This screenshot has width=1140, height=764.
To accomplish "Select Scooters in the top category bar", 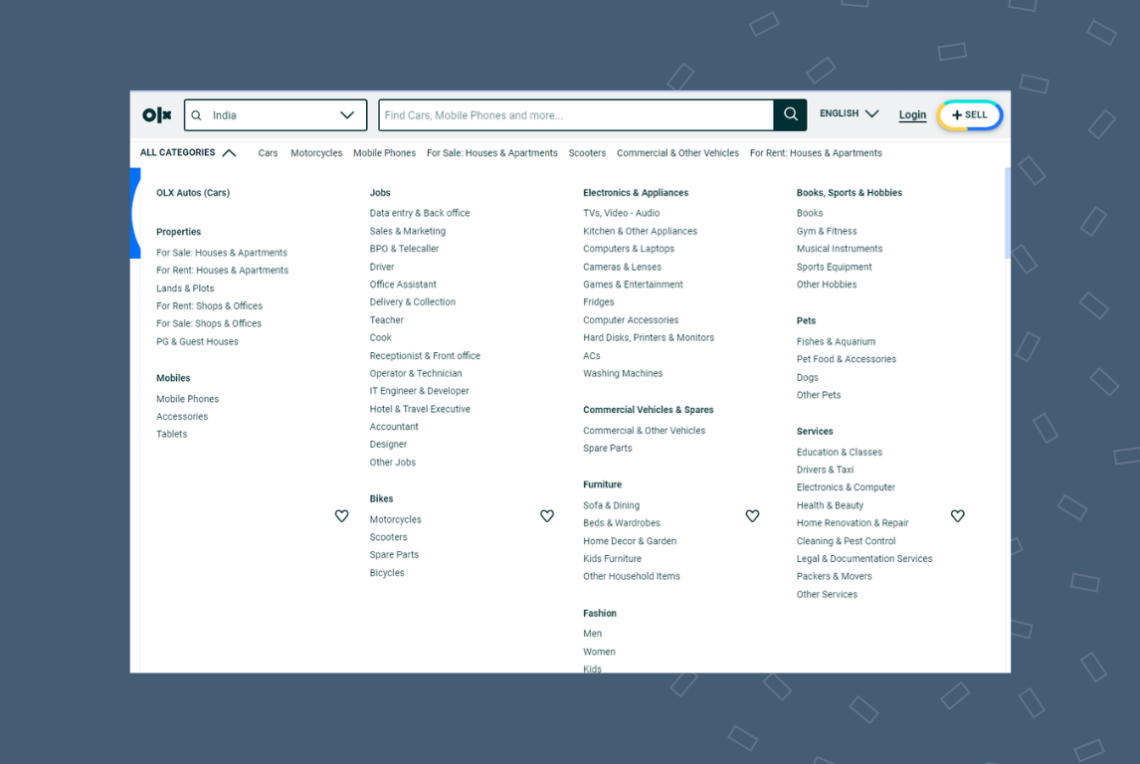I will point(587,153).
